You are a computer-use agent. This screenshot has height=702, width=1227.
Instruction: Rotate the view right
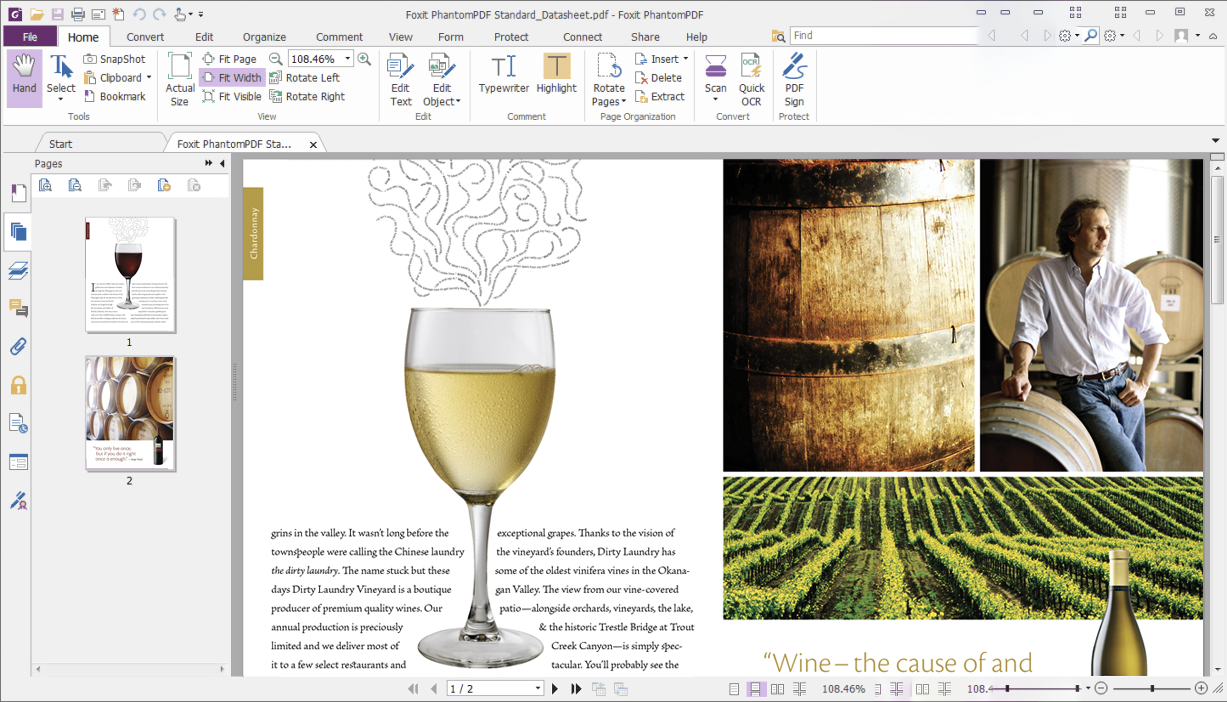[x=307, y=97]
